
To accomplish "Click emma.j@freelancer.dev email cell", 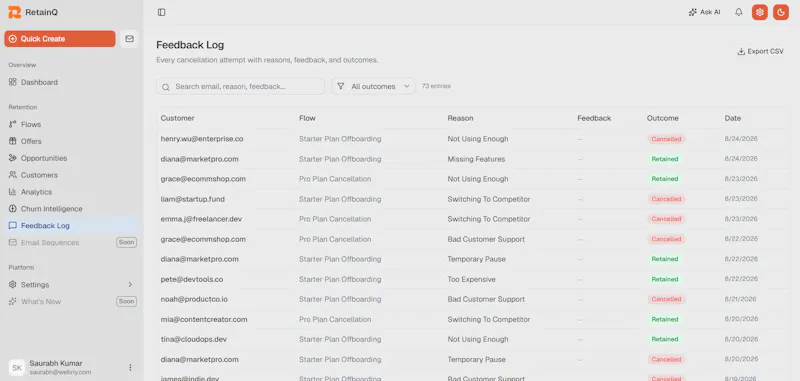I will pyautogui.click(x=201, y=219).
